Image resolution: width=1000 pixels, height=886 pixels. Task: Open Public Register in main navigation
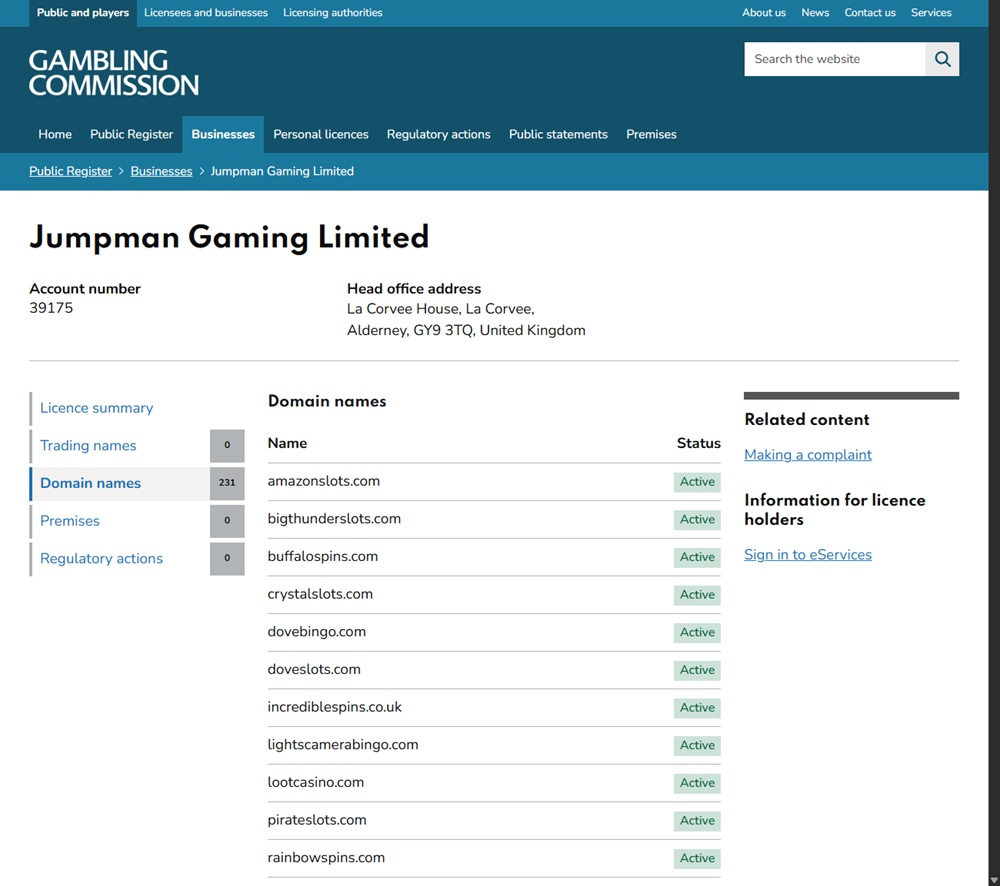point(131,134)
